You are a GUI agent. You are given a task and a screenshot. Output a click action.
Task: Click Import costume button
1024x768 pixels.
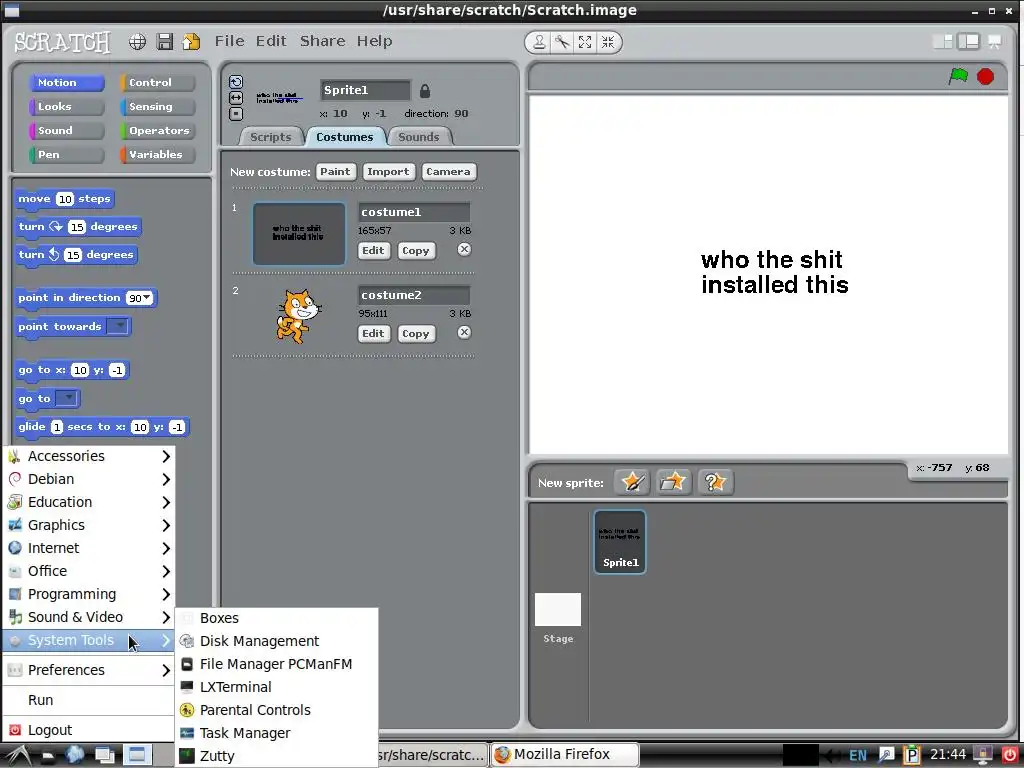[x=389, y=172]
